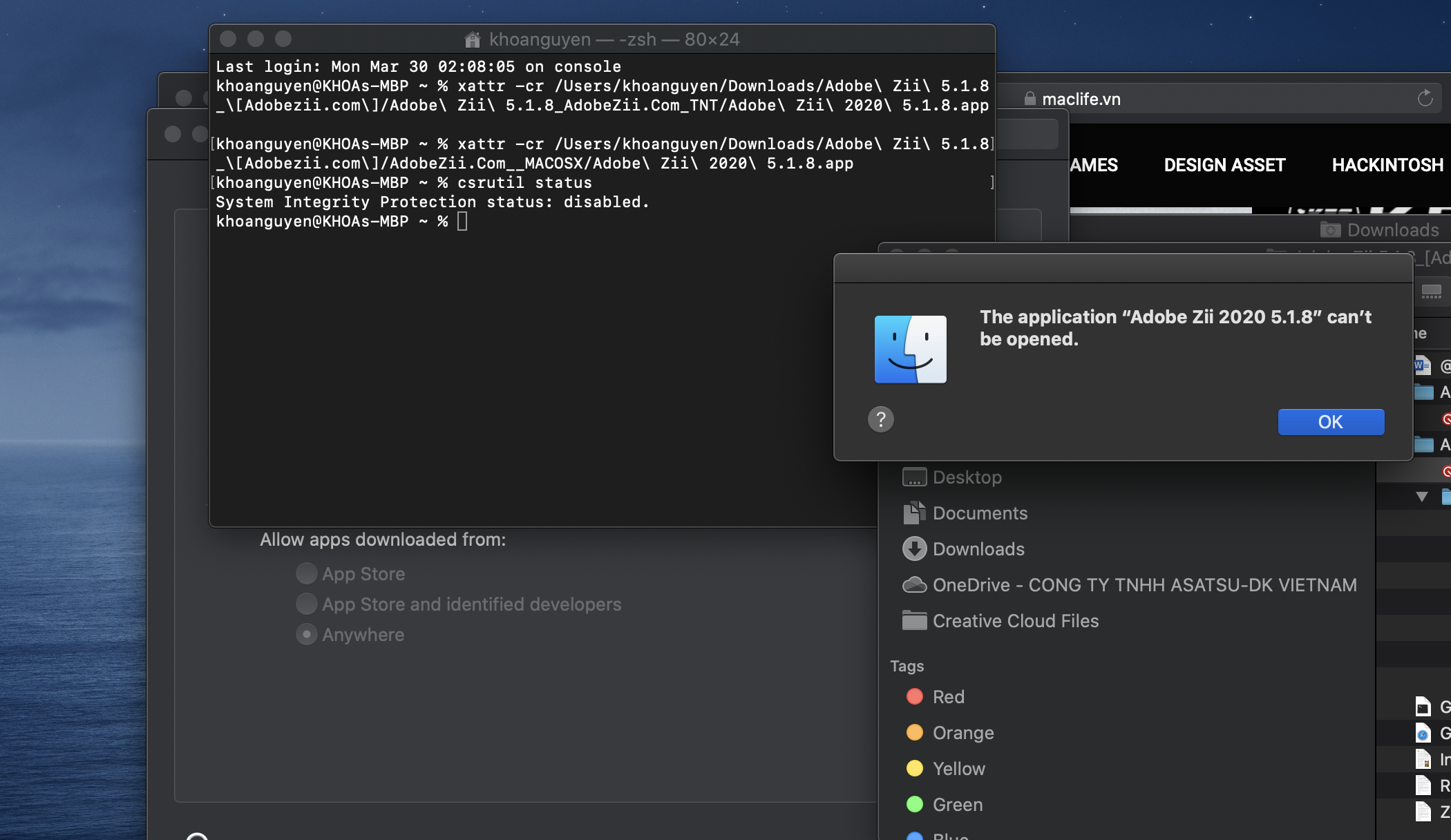
Task: Click the "System Integrity Protection status: disabled." line
Action: [433, 202]
